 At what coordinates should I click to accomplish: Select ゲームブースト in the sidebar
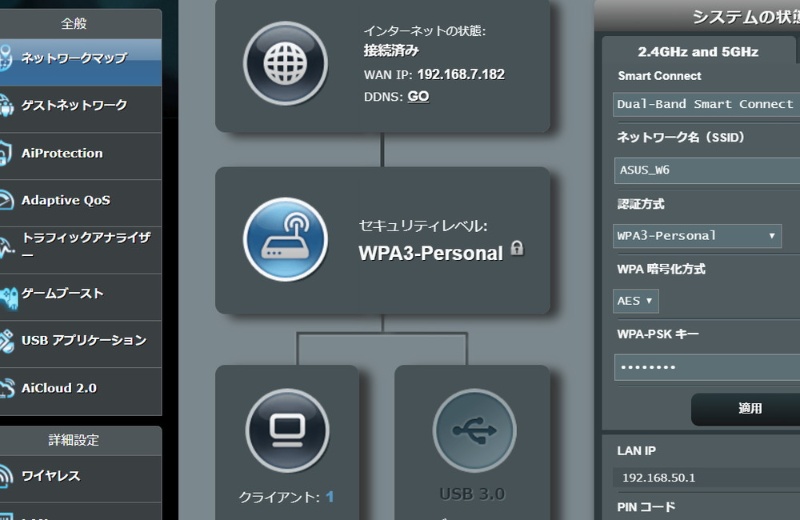click(80, 294)
